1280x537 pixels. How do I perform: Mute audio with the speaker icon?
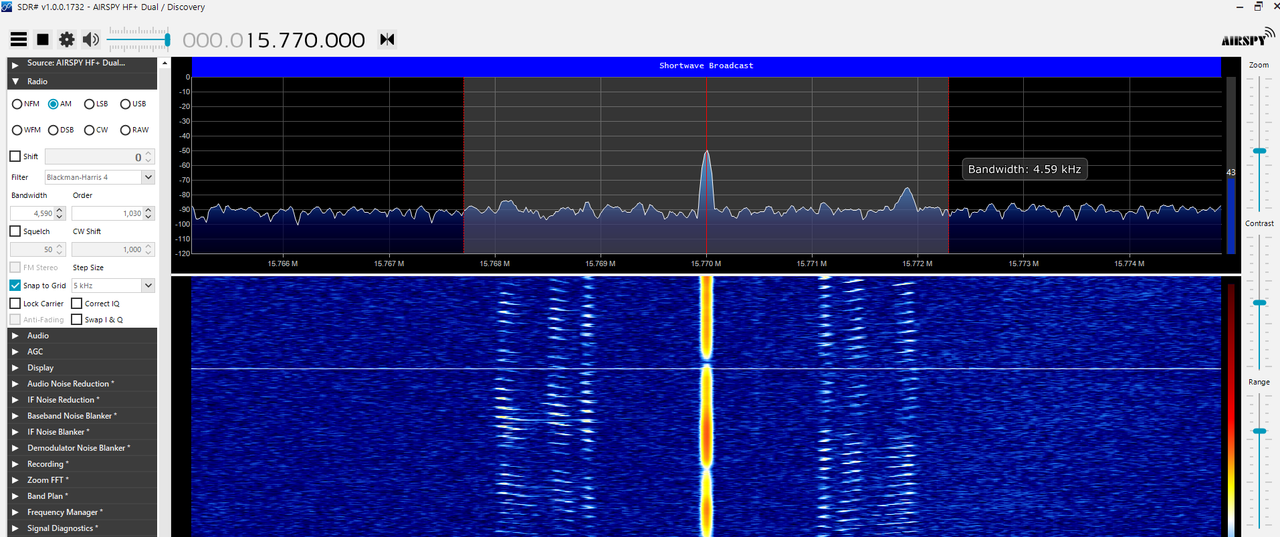91,40
